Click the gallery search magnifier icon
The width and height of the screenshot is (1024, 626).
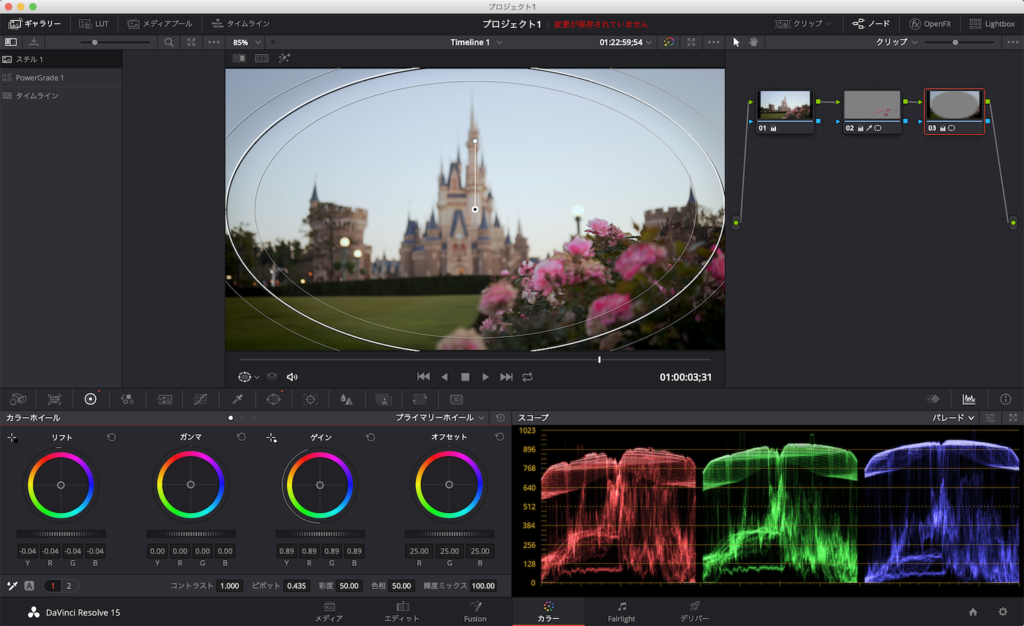(x=169, y=42)
